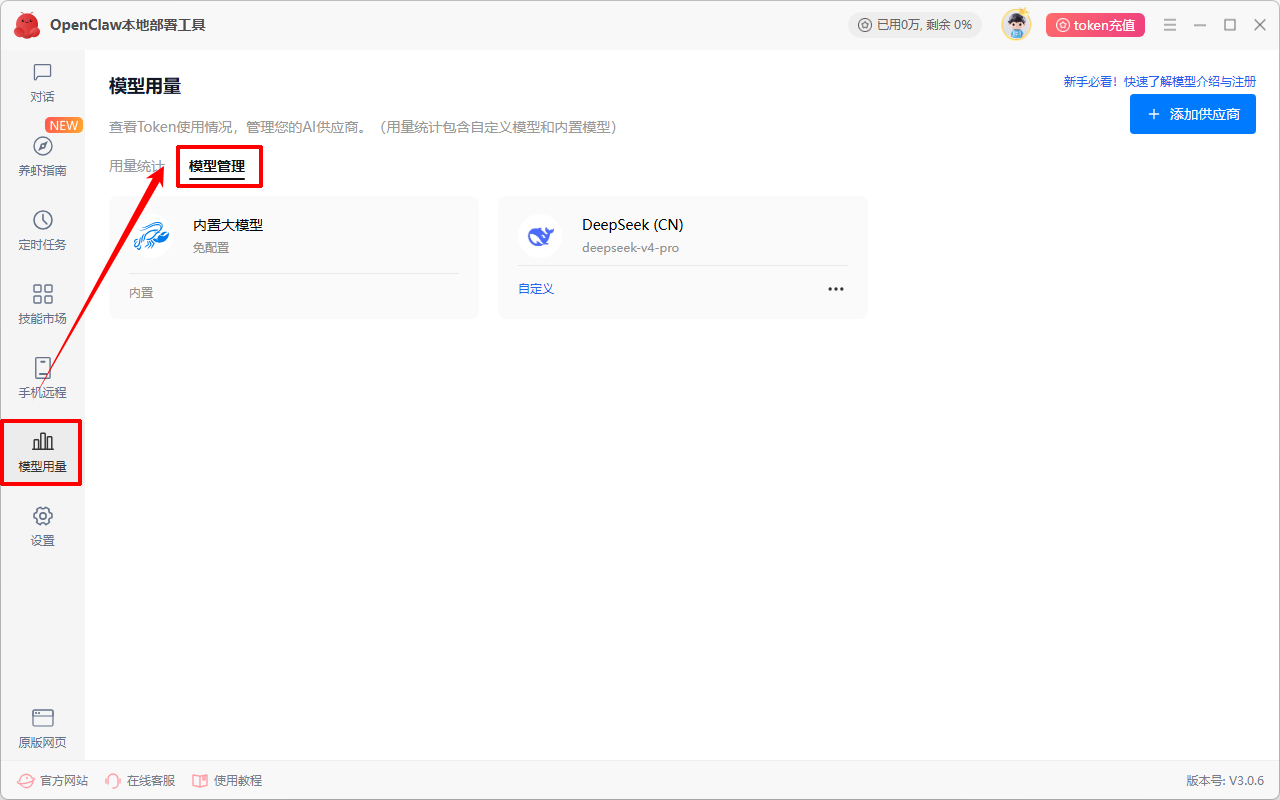The width and height of the screenshot is (1280, 800).
Task: Open 原版网页 browser icon
Action: (42, 718)
